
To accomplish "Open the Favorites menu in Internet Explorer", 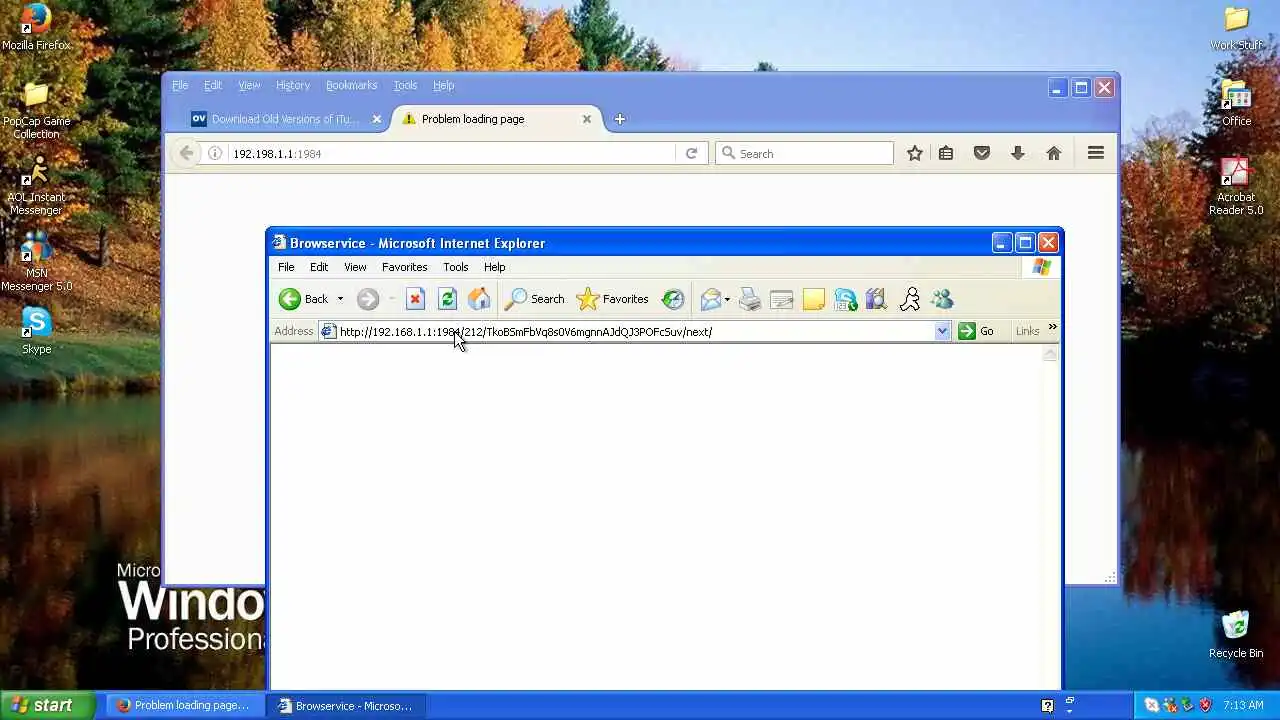I will pos(404,267).
